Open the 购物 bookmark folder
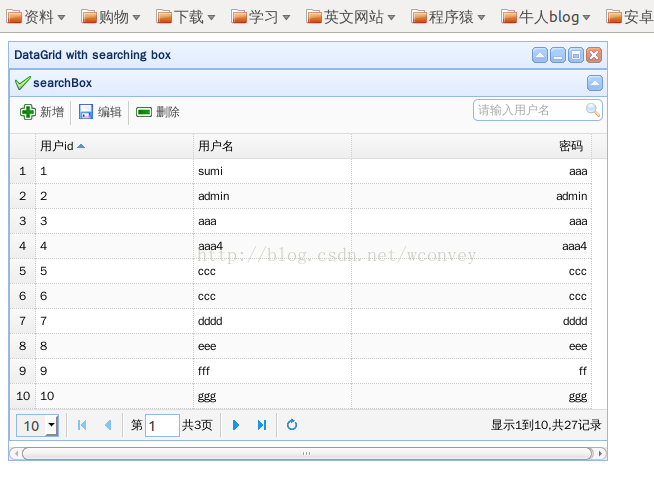 coord(111,17)
